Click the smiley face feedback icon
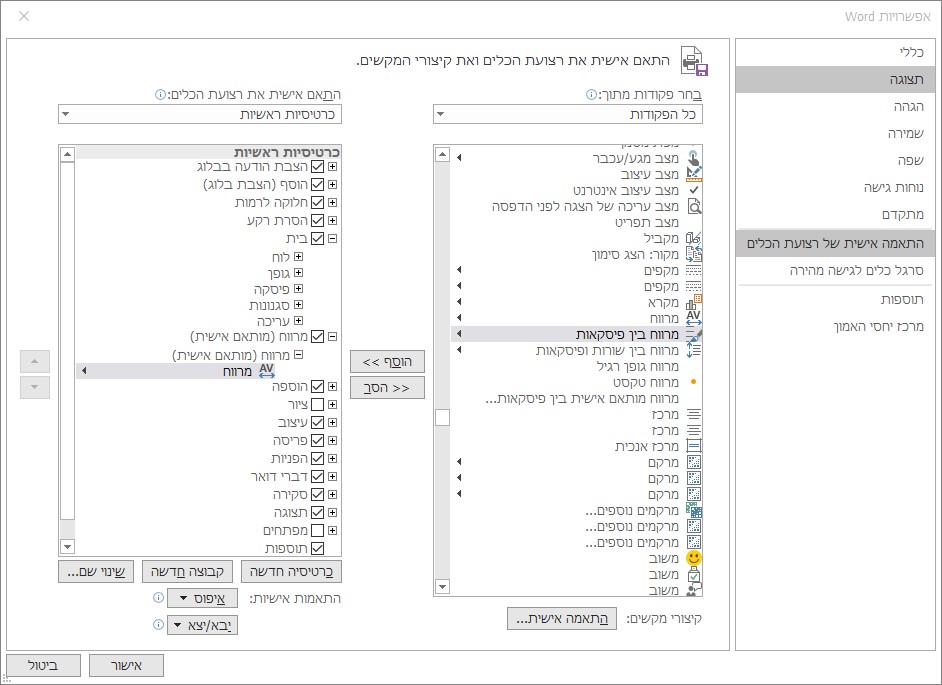 [693, 558]
